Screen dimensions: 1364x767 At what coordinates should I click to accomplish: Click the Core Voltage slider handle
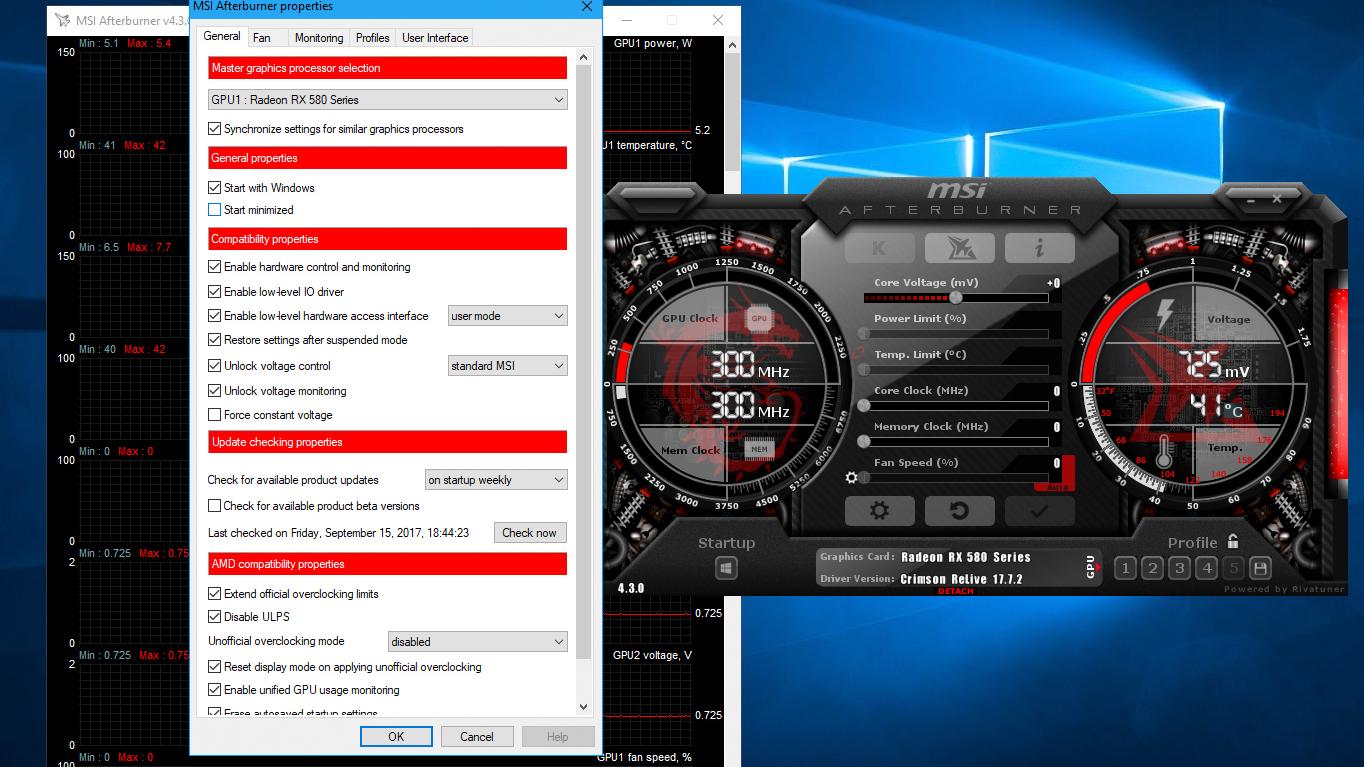[956, 298]
